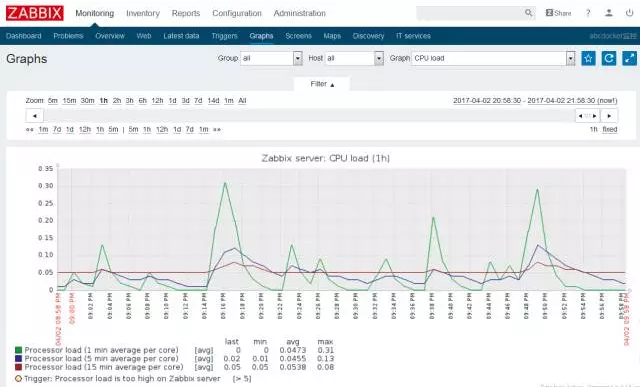Toggle the fixed time period mode
Image resolution: width=642 pixels, height=387 pixels.
click(x=610, y=129)
